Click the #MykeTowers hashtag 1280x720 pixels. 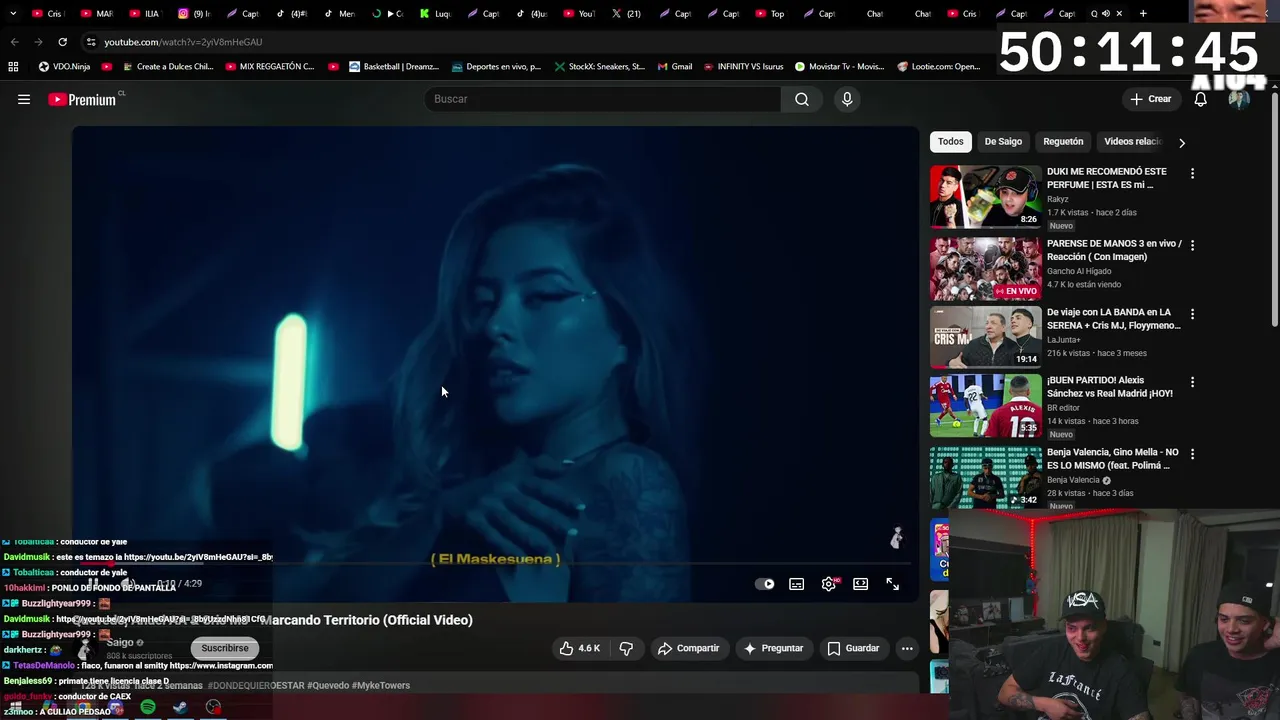pyautogui.click(x=381, y=685)
